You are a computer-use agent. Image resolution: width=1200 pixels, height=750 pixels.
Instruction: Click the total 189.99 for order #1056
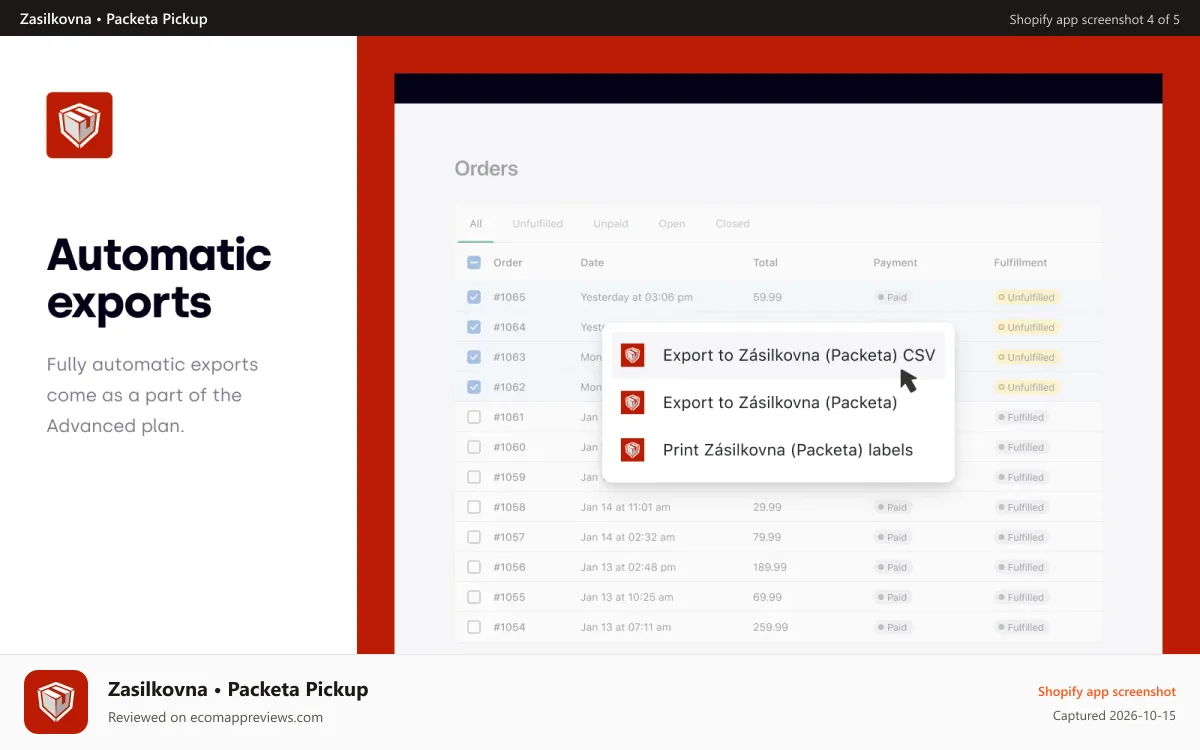[x=770, y=567]
